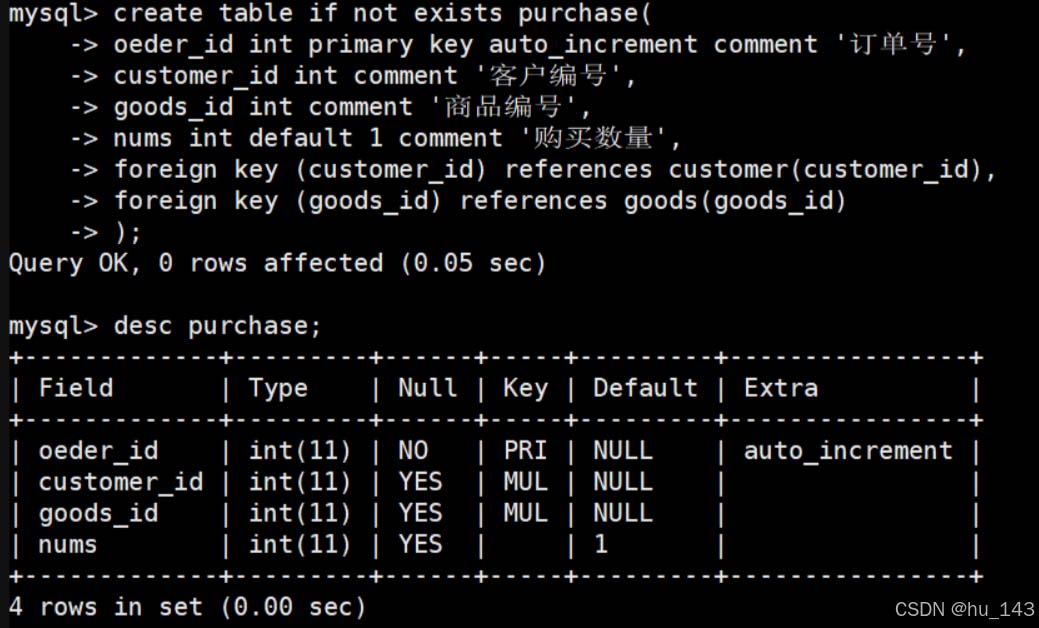The height and width of the screenshot is (628, 1039).
Task: Click the Key column header
Action: (525, 388)
